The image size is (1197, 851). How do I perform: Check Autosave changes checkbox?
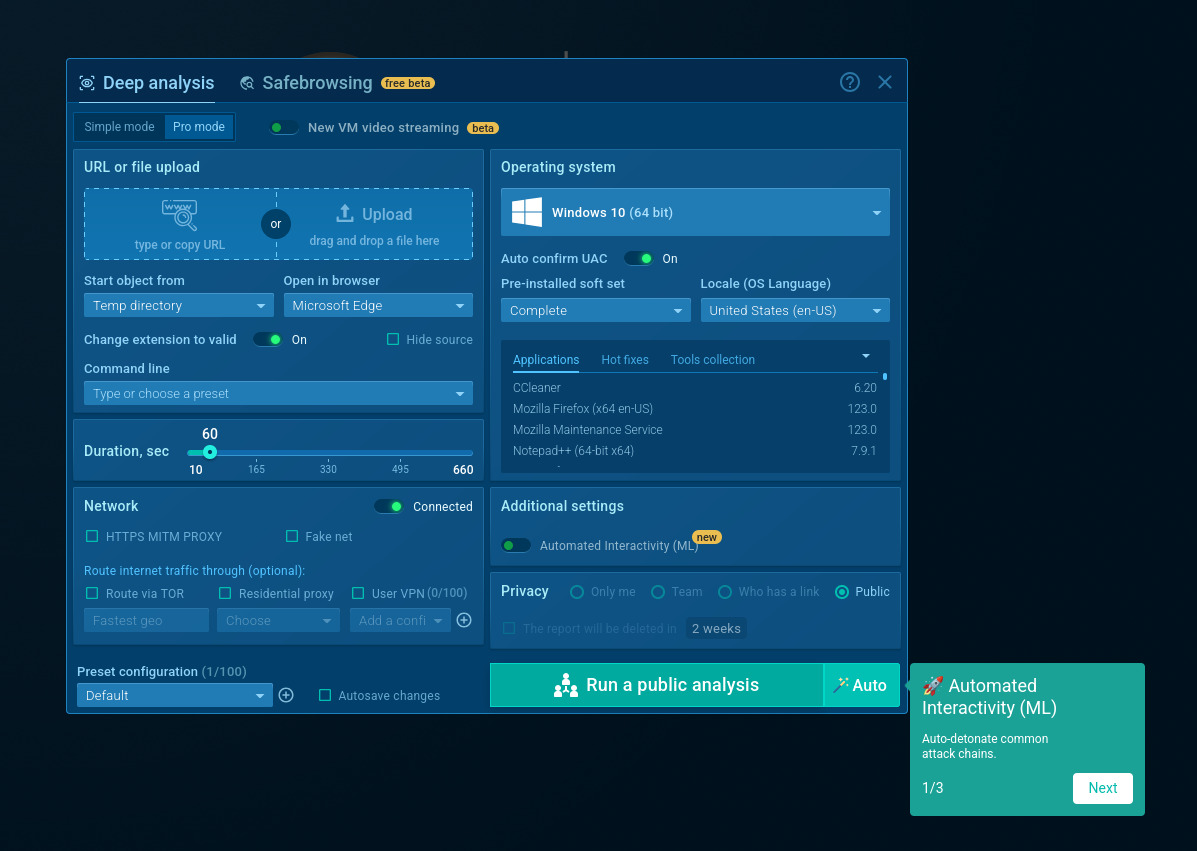325,695
